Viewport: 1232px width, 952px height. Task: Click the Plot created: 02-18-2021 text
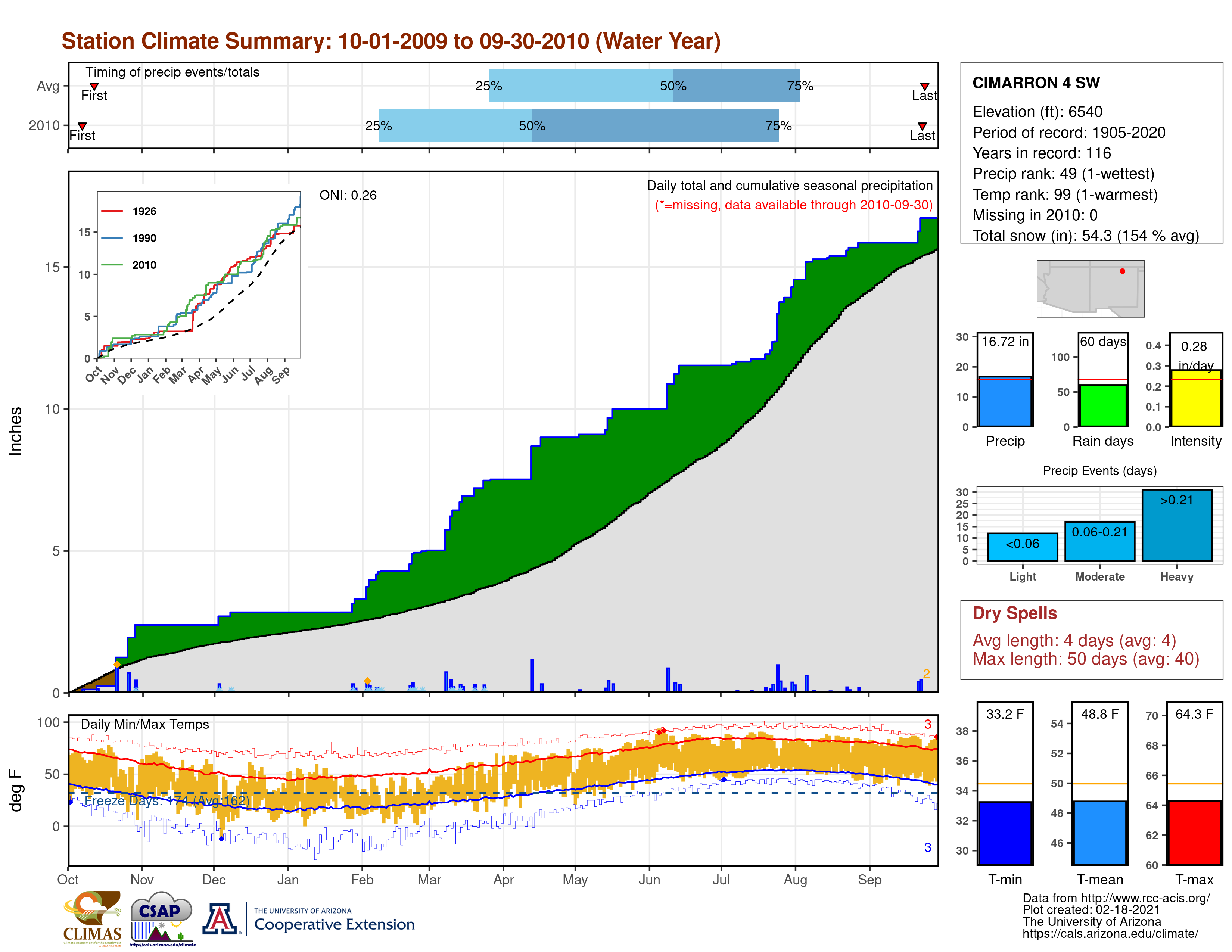[x=1091, y=910]
